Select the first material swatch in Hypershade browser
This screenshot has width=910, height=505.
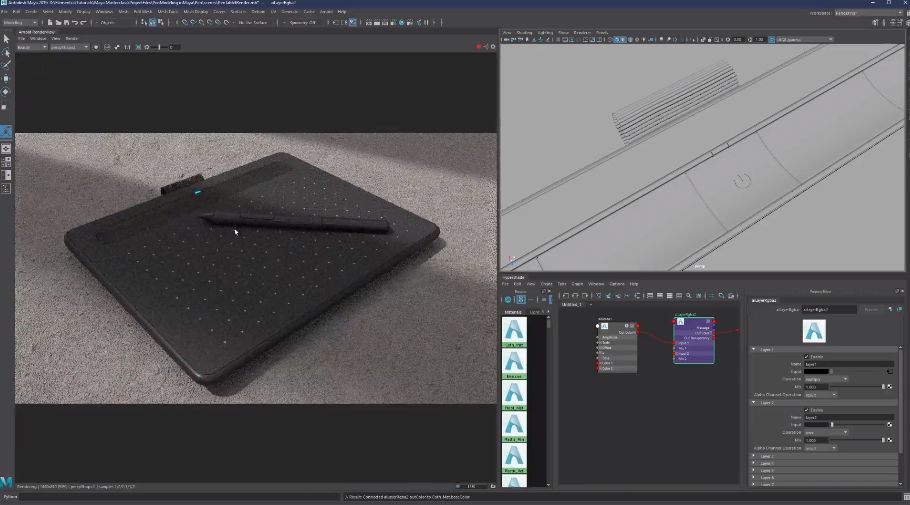[514, 332]
